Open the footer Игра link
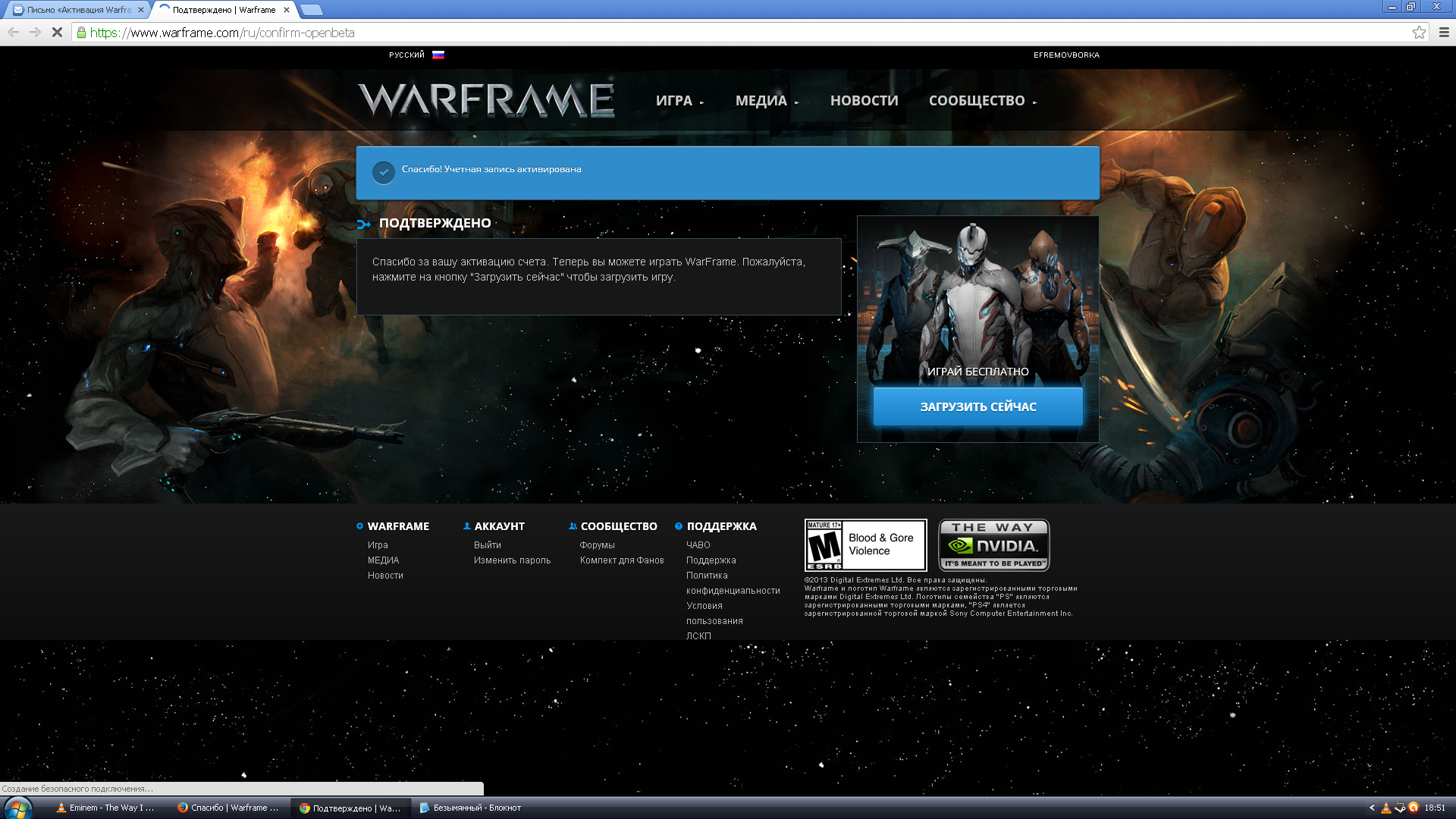1456x819 pixels. click(x=378, y=545)
